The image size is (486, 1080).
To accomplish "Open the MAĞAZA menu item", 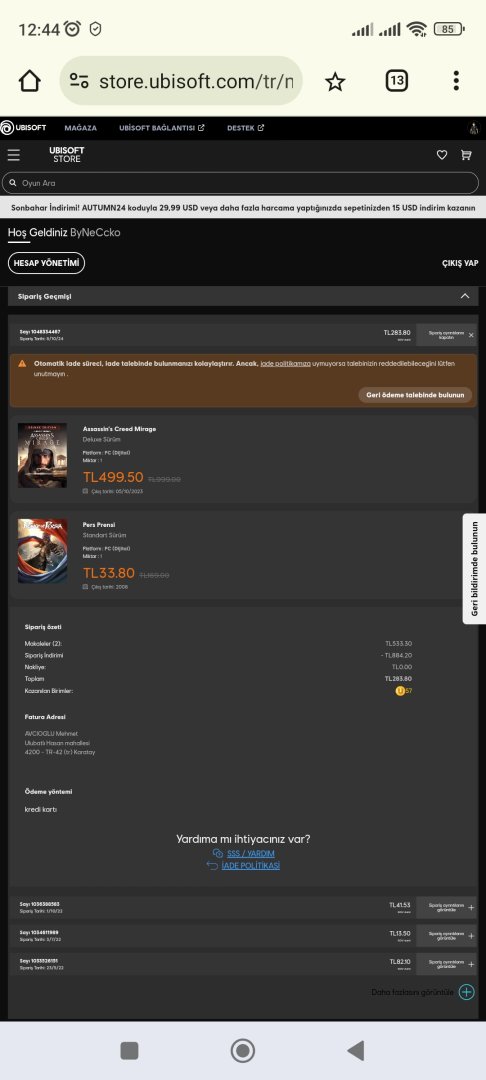I will [81, 128].
